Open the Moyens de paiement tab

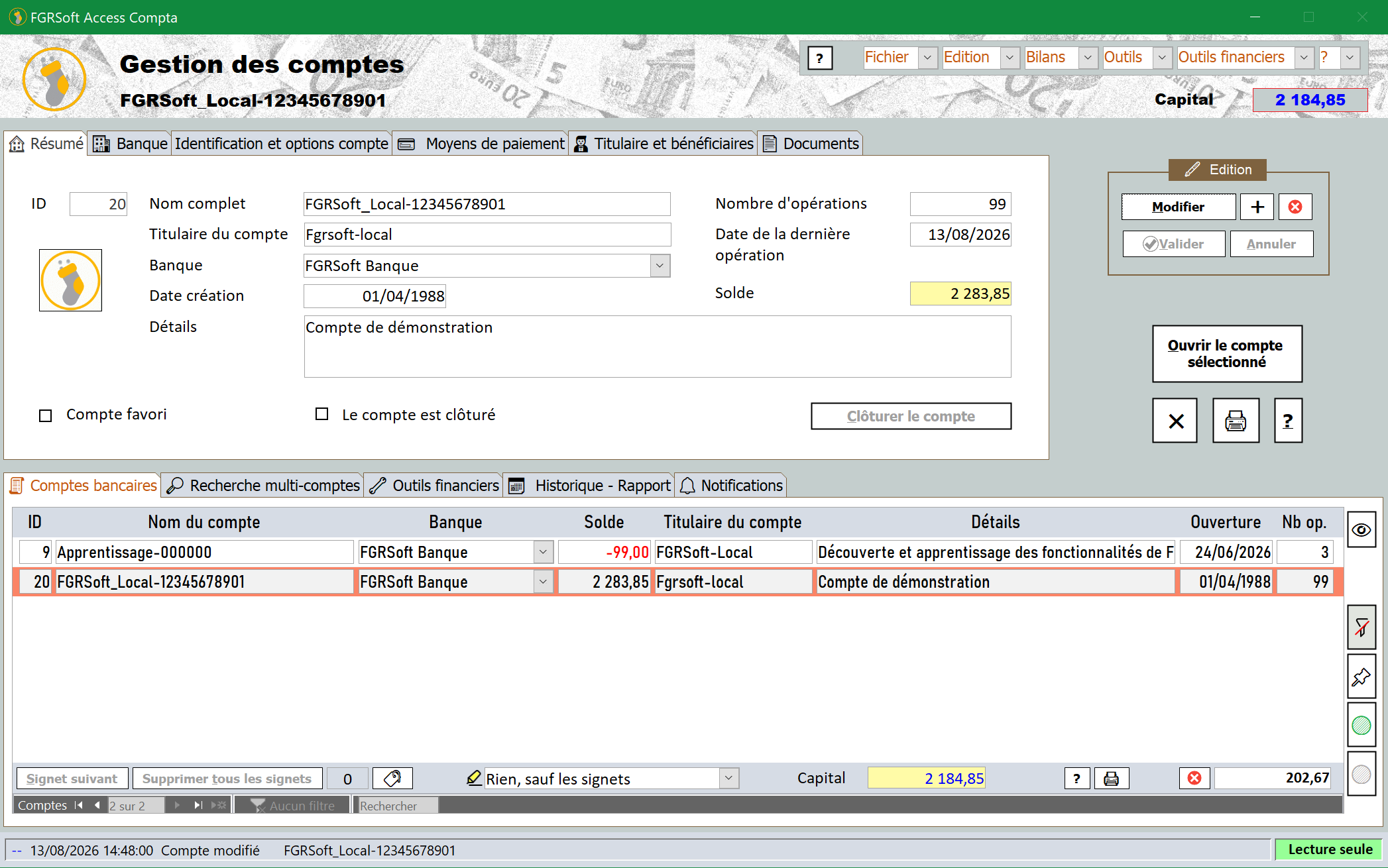[x=481, y=143]
